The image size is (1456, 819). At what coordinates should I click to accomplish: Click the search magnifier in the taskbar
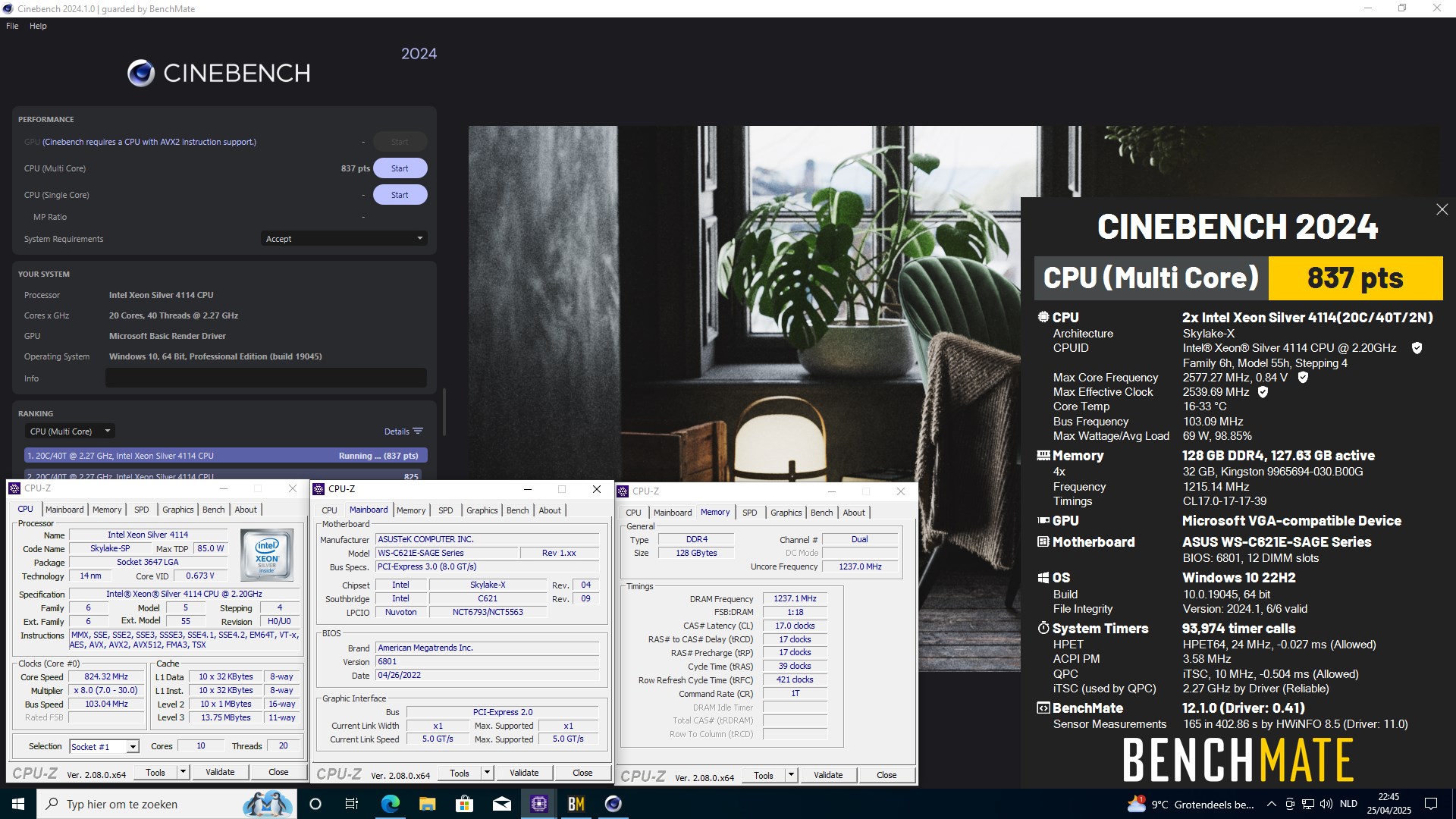coord(52,804)
